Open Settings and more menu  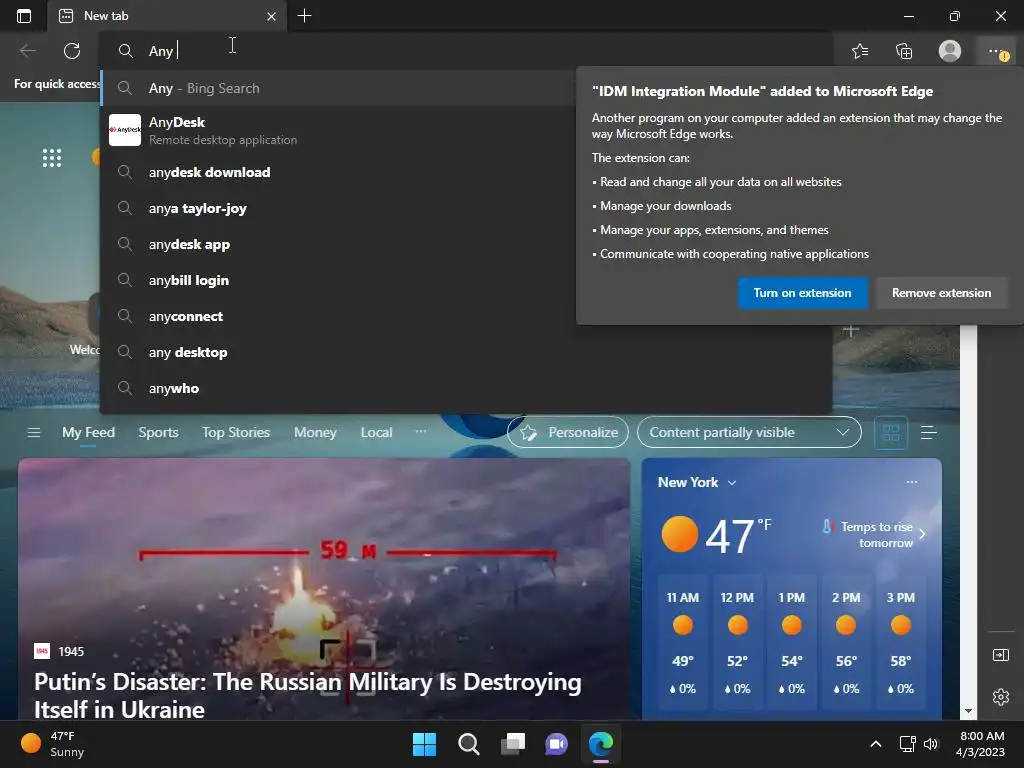click(997, 51)
